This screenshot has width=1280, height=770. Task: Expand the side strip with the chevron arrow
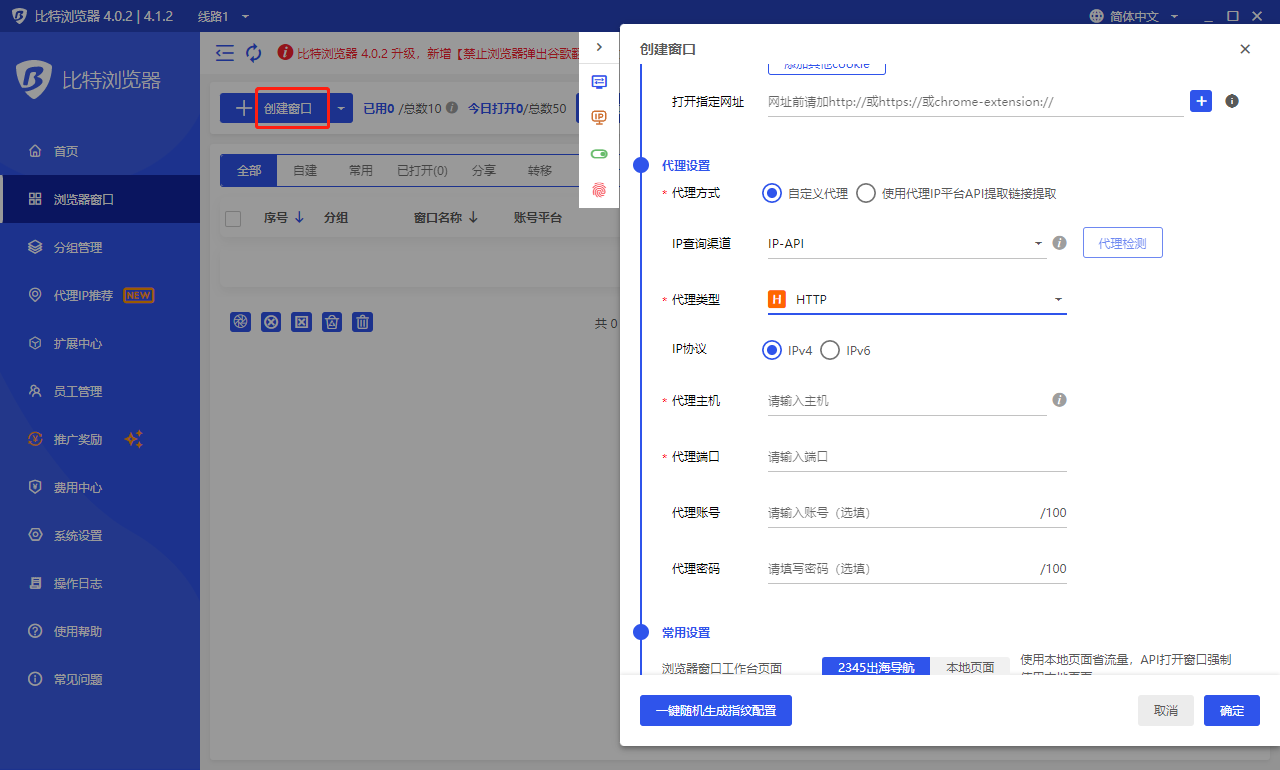pos(599,47)
